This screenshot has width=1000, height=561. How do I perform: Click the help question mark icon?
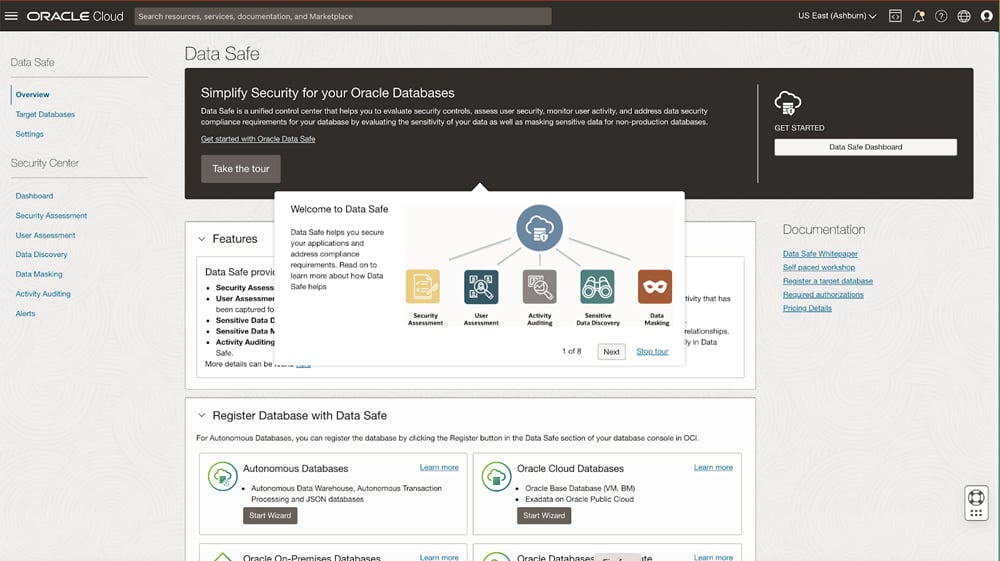(941, 16)
